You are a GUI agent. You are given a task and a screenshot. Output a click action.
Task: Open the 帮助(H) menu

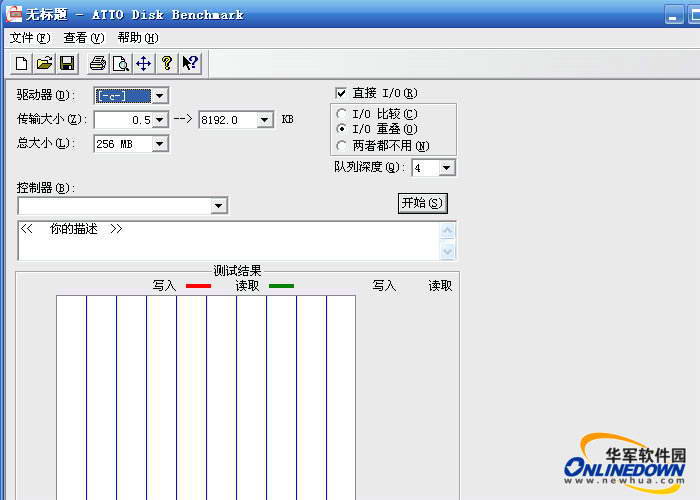pos(138,38)
